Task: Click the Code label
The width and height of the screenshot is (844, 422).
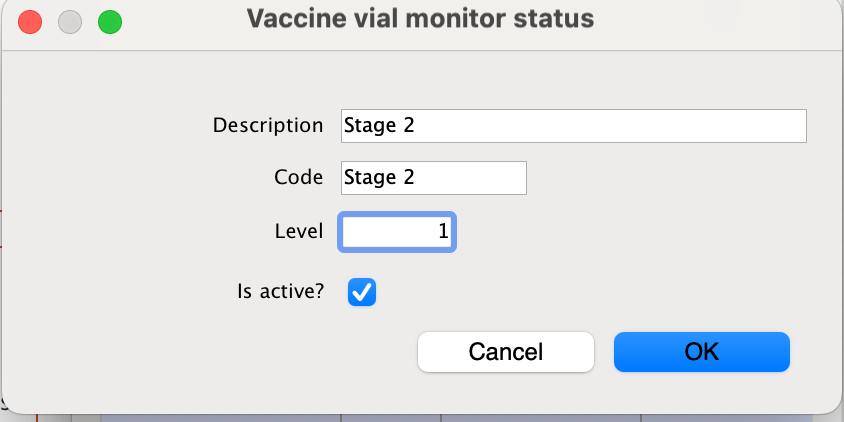Action: tap(298, 178)
